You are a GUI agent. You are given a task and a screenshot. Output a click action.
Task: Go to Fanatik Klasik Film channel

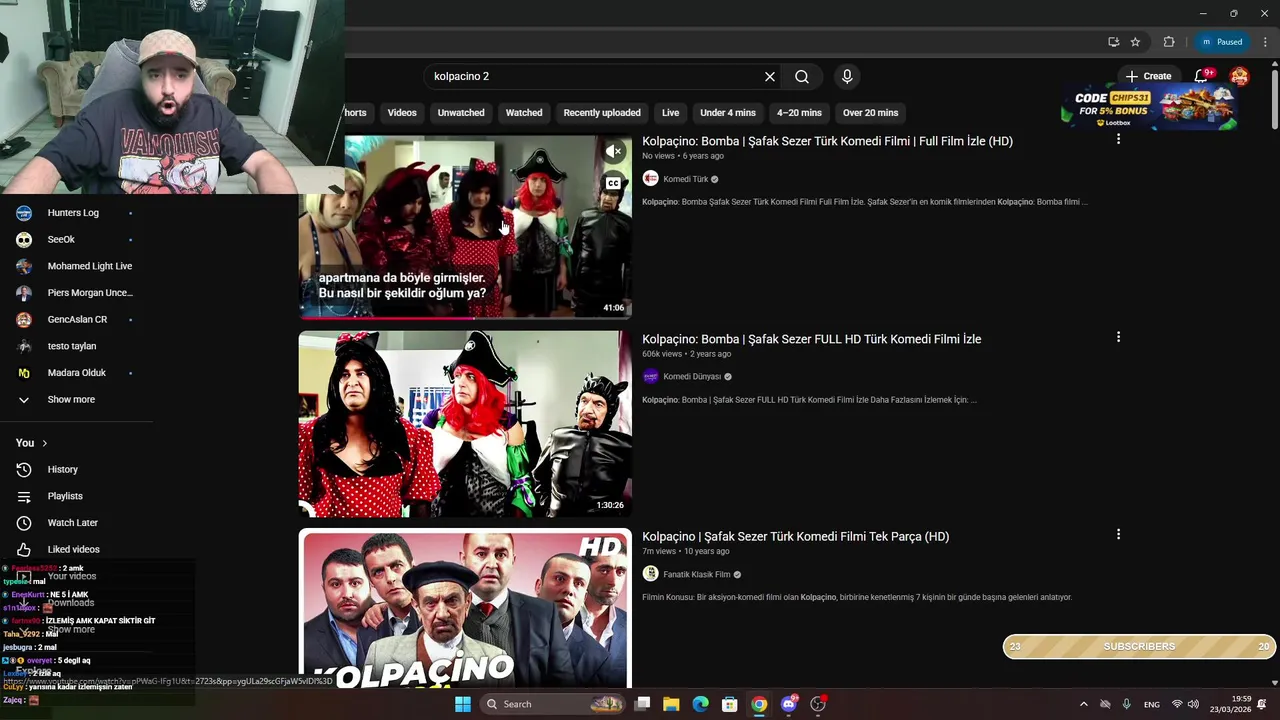(x=696, y=575)
